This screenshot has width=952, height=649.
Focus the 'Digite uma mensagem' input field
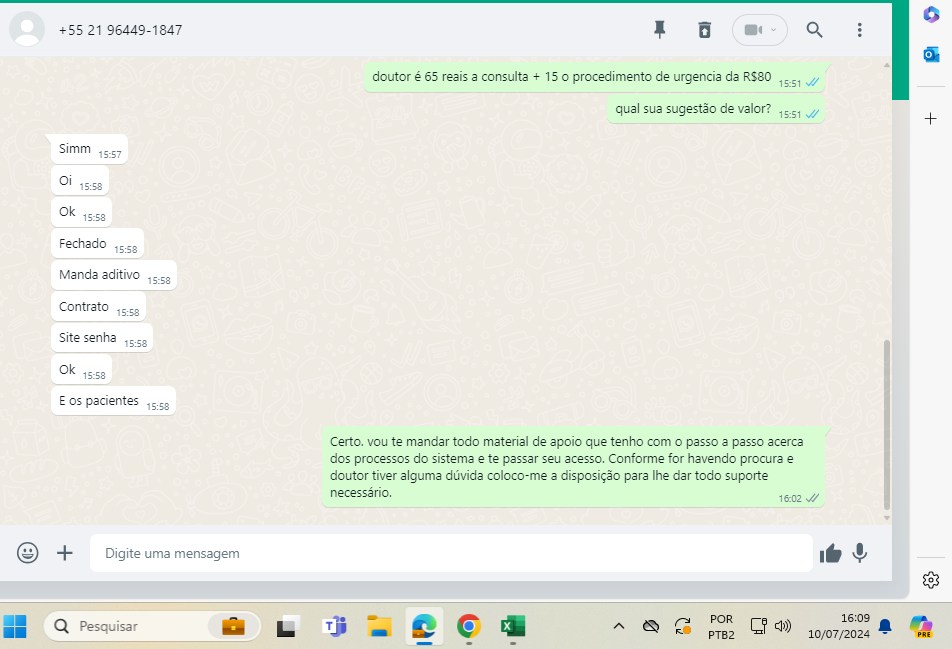click(x=450, y=553)
